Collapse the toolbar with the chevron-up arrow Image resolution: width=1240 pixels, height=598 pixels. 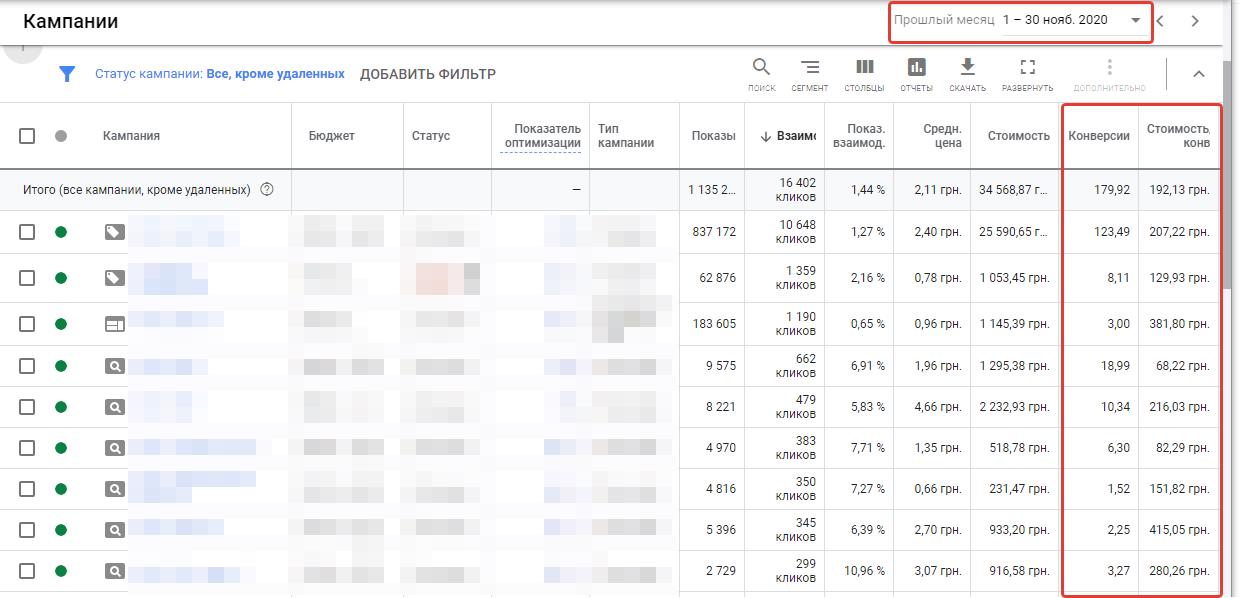(x=1199, y=74)
